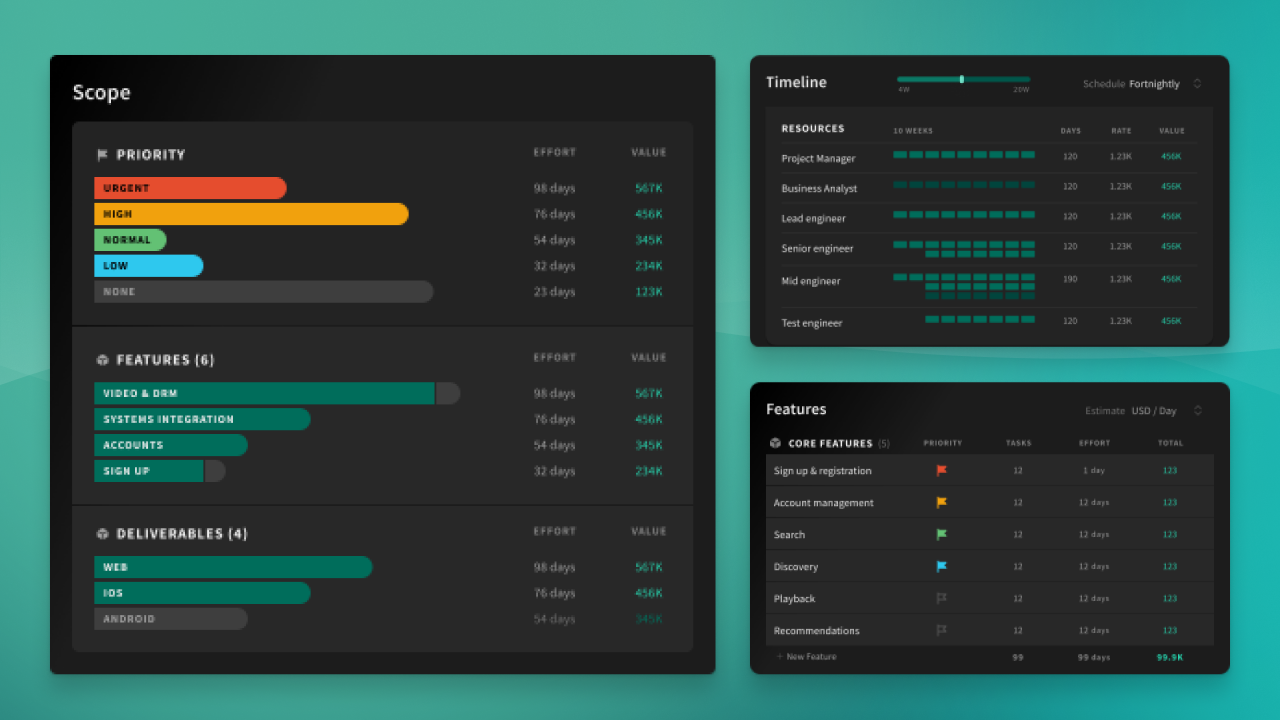1280x720 pixels.
Task: Click the cube icon beside Core Features
Action: click(775, 443)
